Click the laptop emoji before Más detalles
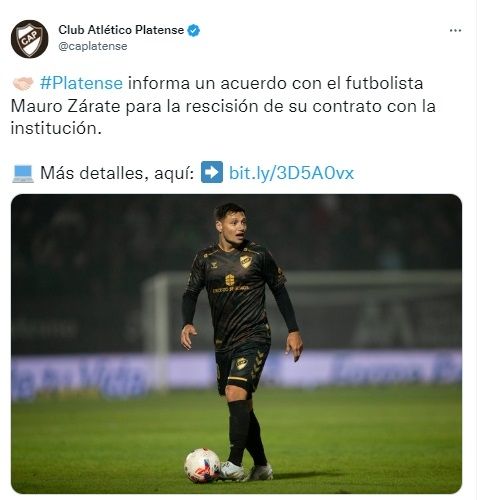The image size is (481, 500). (x=23, y=173)
